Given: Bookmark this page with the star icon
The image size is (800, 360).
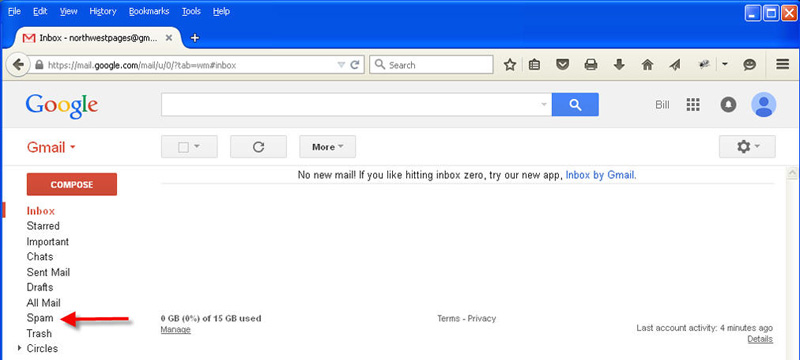Looking at the screenshot, I should 510,65.
